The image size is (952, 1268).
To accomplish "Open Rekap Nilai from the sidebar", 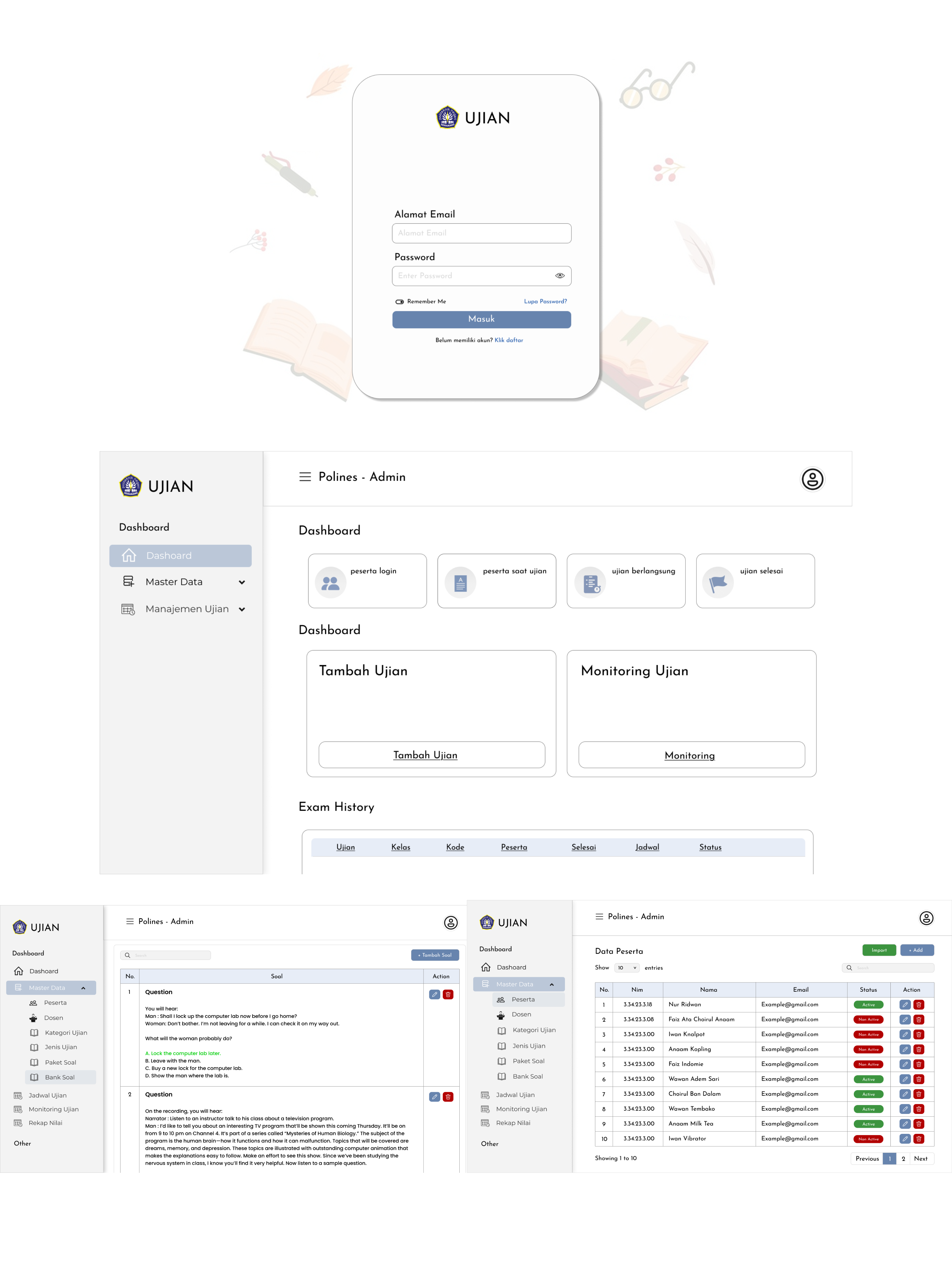I will [x=46, y=1122].
